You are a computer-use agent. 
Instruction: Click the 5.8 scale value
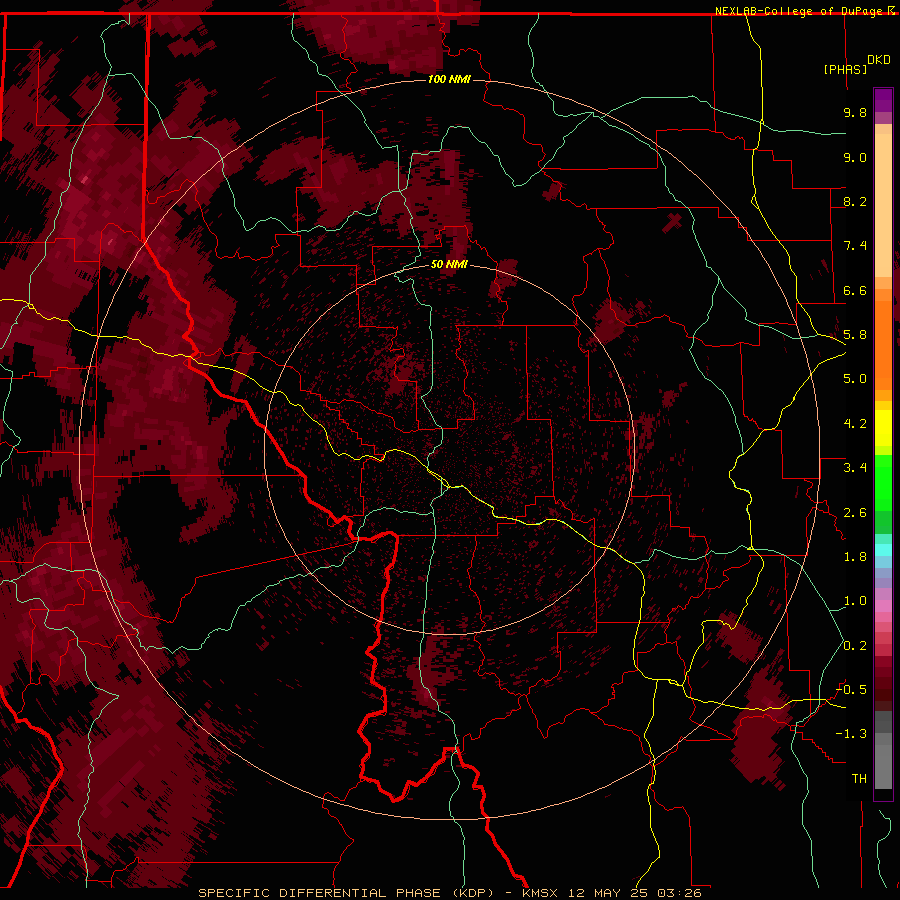point(855,335)
